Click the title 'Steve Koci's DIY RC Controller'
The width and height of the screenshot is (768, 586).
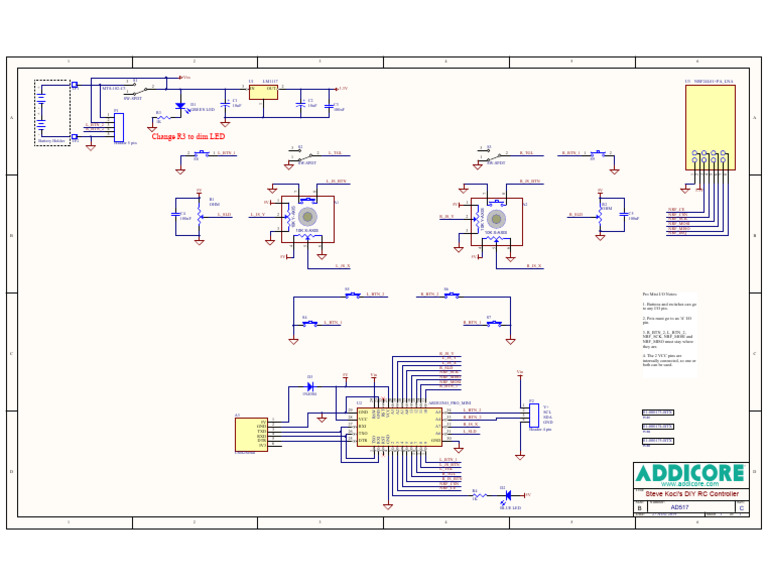[x=692, y=494]
